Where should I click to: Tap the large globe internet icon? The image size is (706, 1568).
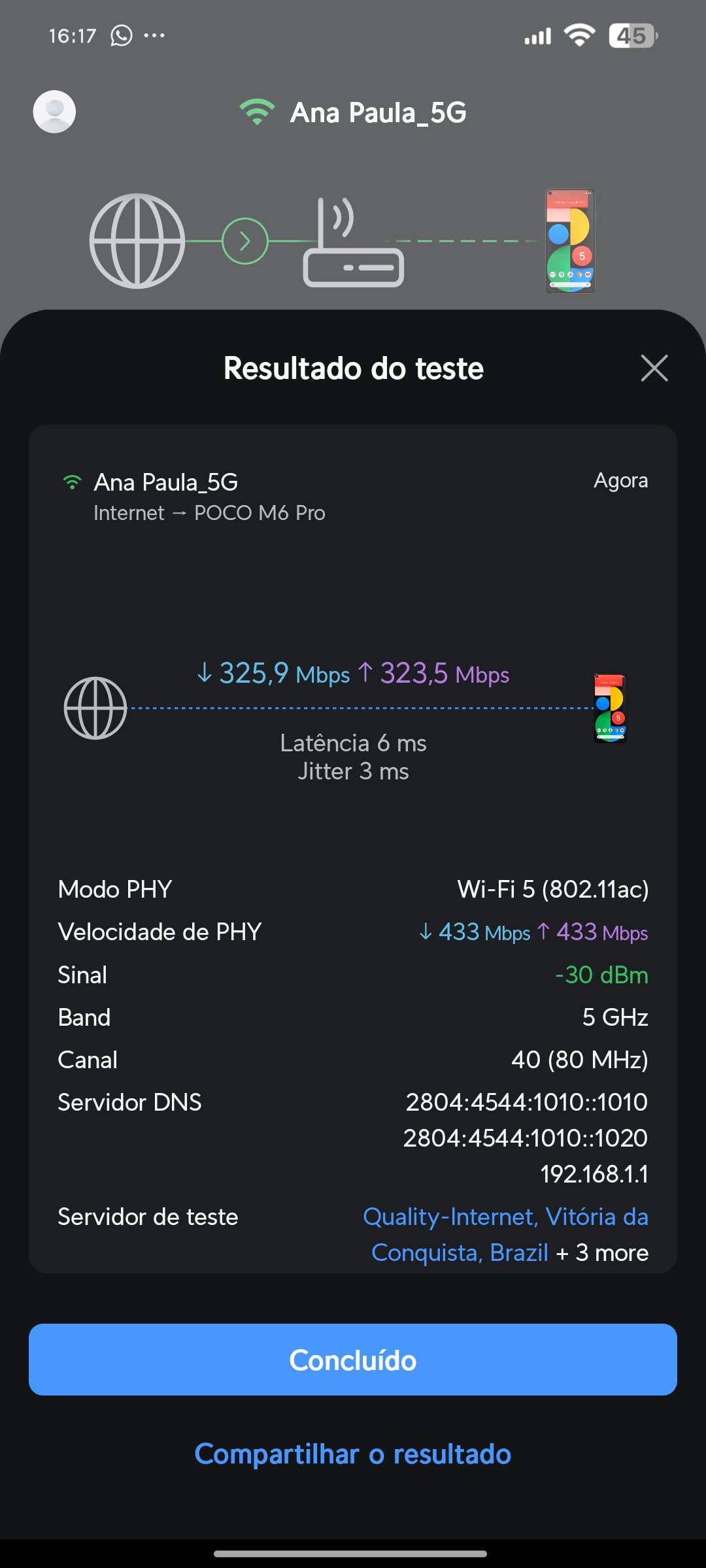point(137,241)
